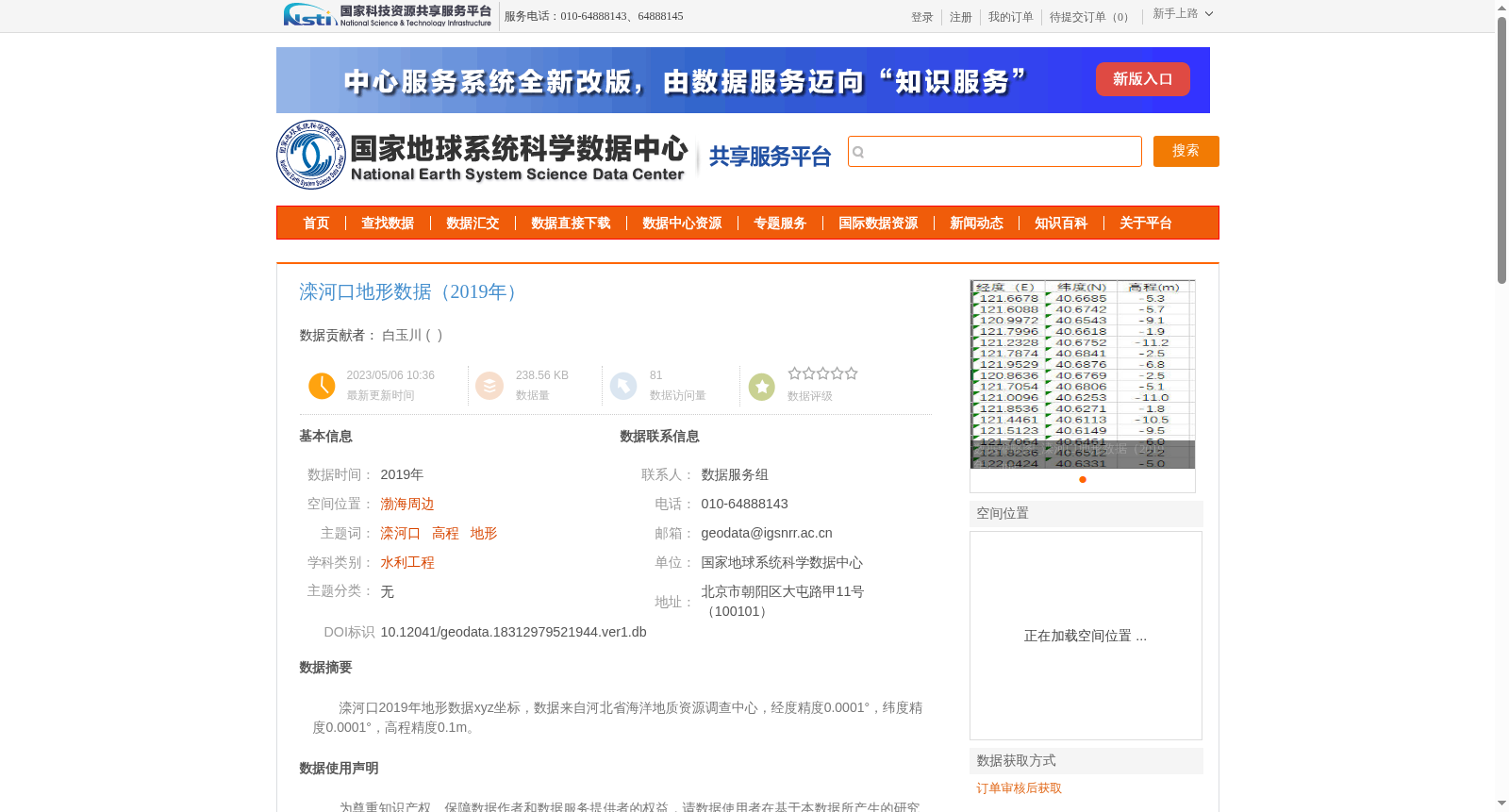Open the data table preview thumbnail
1509x812 pixels.
tap(1083, 374)
